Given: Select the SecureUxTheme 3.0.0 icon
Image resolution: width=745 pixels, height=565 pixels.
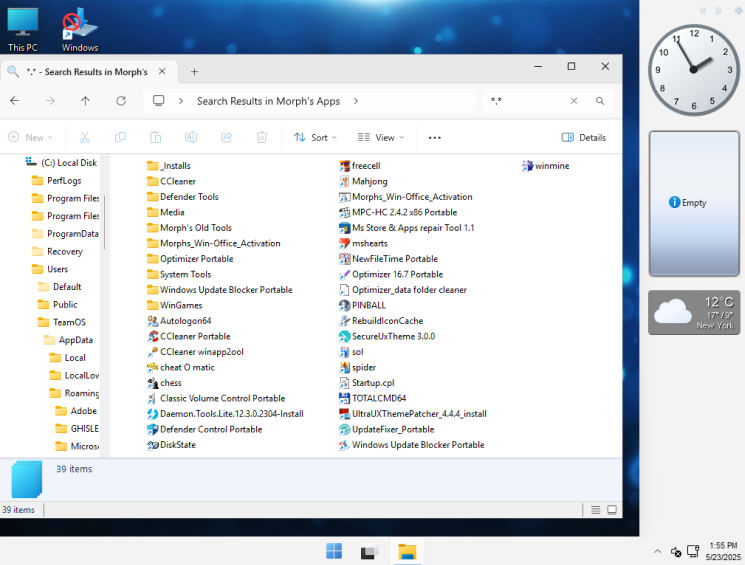Looking at the screenshot, I should pos(344,336).
